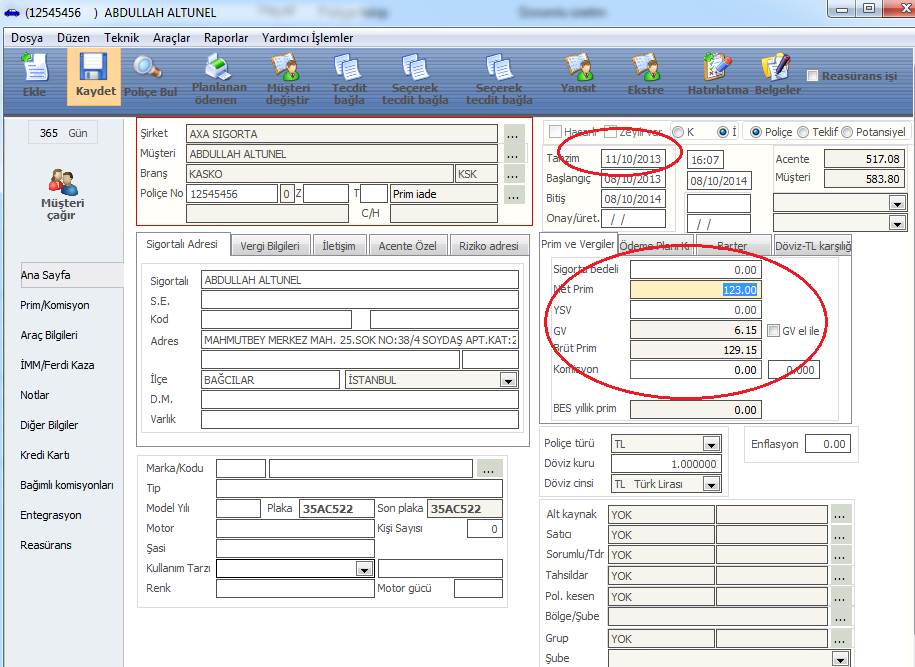Image resolution: width=915 pixels, height=667 pixels.
Task: Switch to the Vergi Bilgileri tab
Action: point(271,246)
